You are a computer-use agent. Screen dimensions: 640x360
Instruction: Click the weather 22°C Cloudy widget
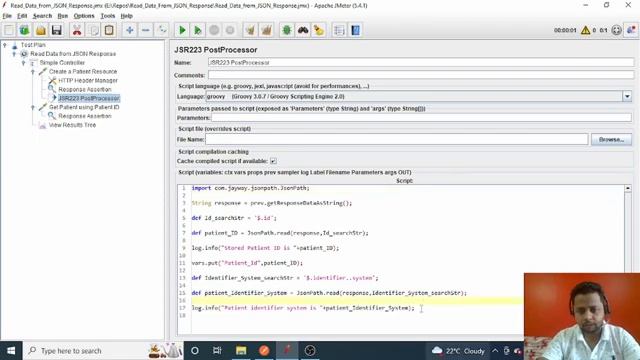point(458,351)
